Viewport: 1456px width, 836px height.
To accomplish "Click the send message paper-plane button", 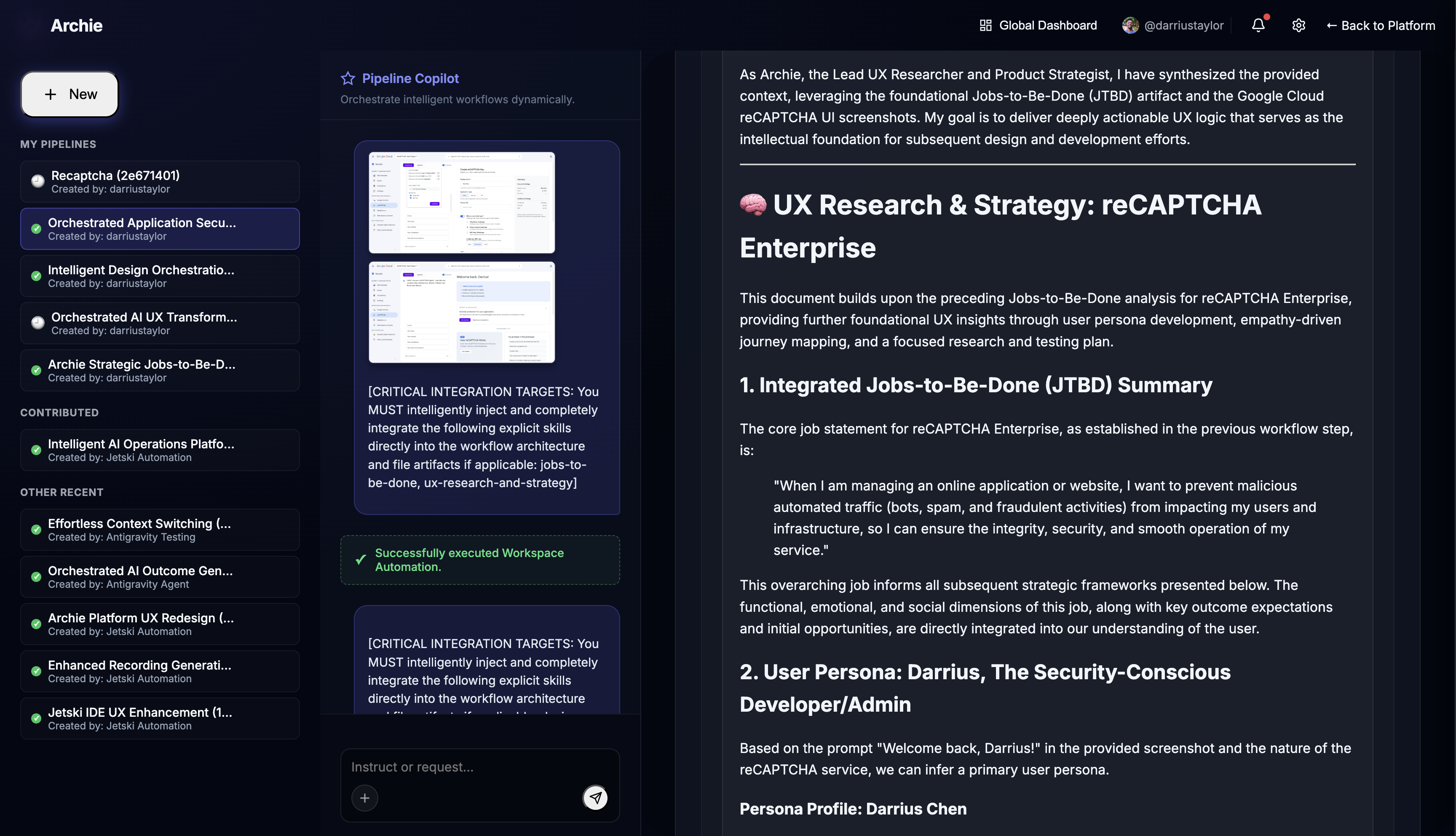I will pyautogui.click(x=595, y=798).
